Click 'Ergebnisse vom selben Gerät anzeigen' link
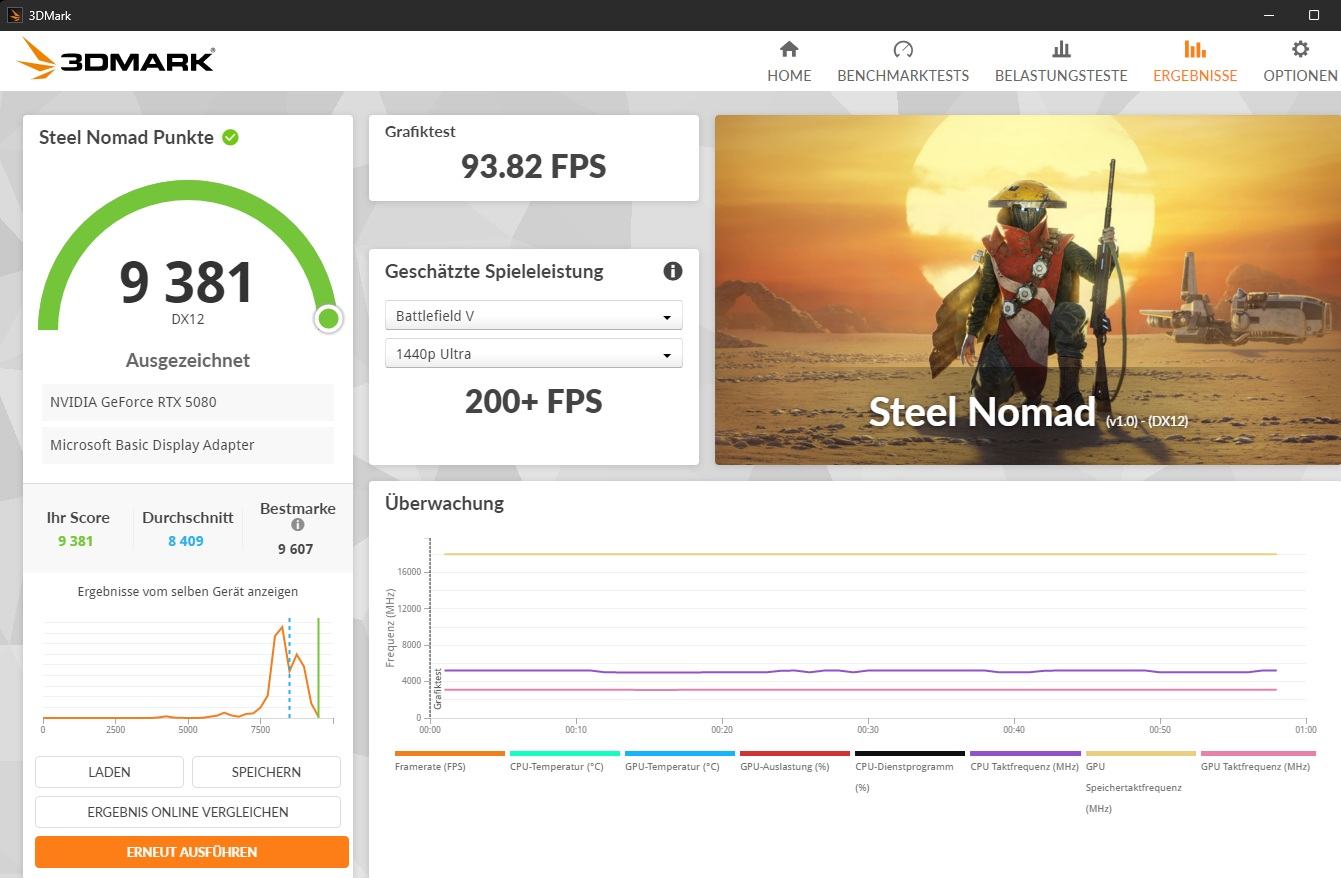The height and width of the screenshot is (878, 1341). pyautogui.click(x=188, y=592)
